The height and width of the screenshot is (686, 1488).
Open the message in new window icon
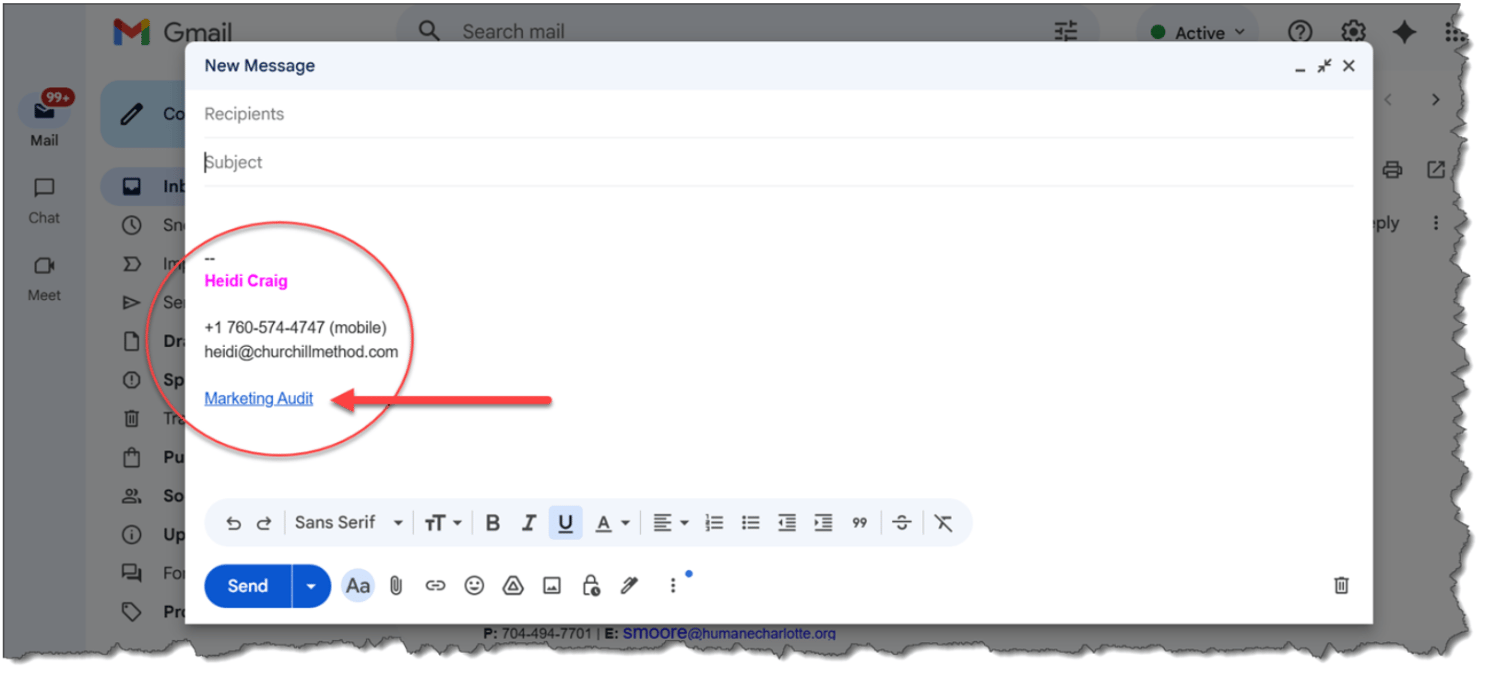tap(1436, 170)
